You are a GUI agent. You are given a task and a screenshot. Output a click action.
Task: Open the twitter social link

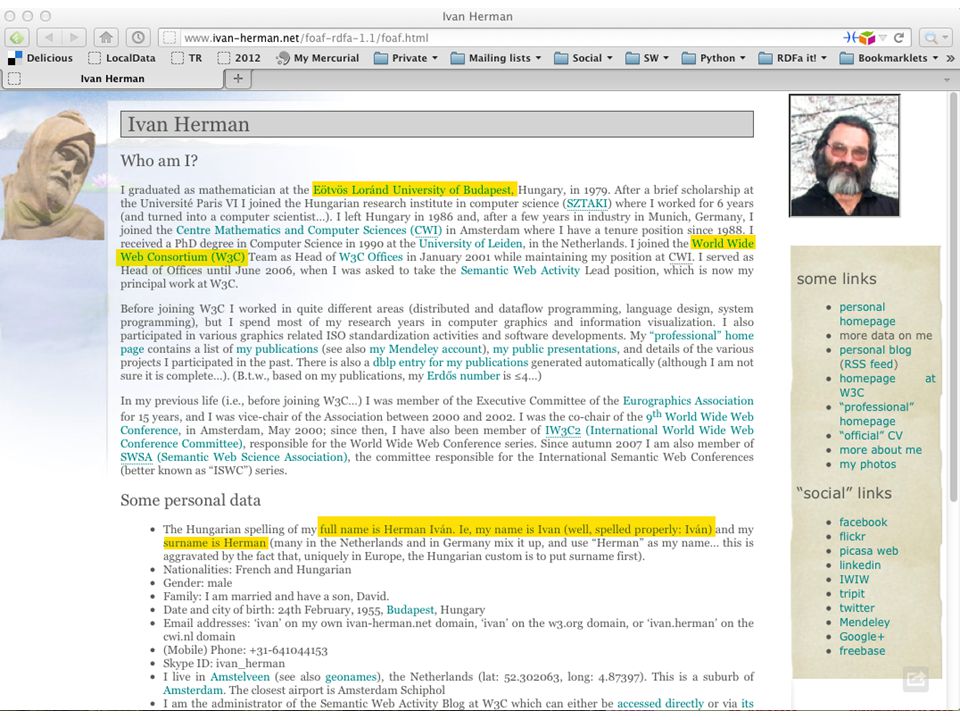(x=857, y=608)
